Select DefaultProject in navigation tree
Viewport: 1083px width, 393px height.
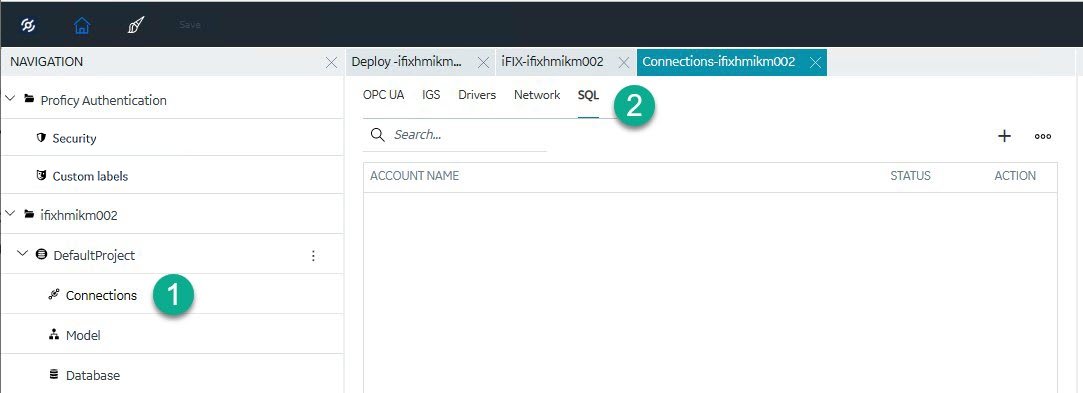[x=94, y=256]
